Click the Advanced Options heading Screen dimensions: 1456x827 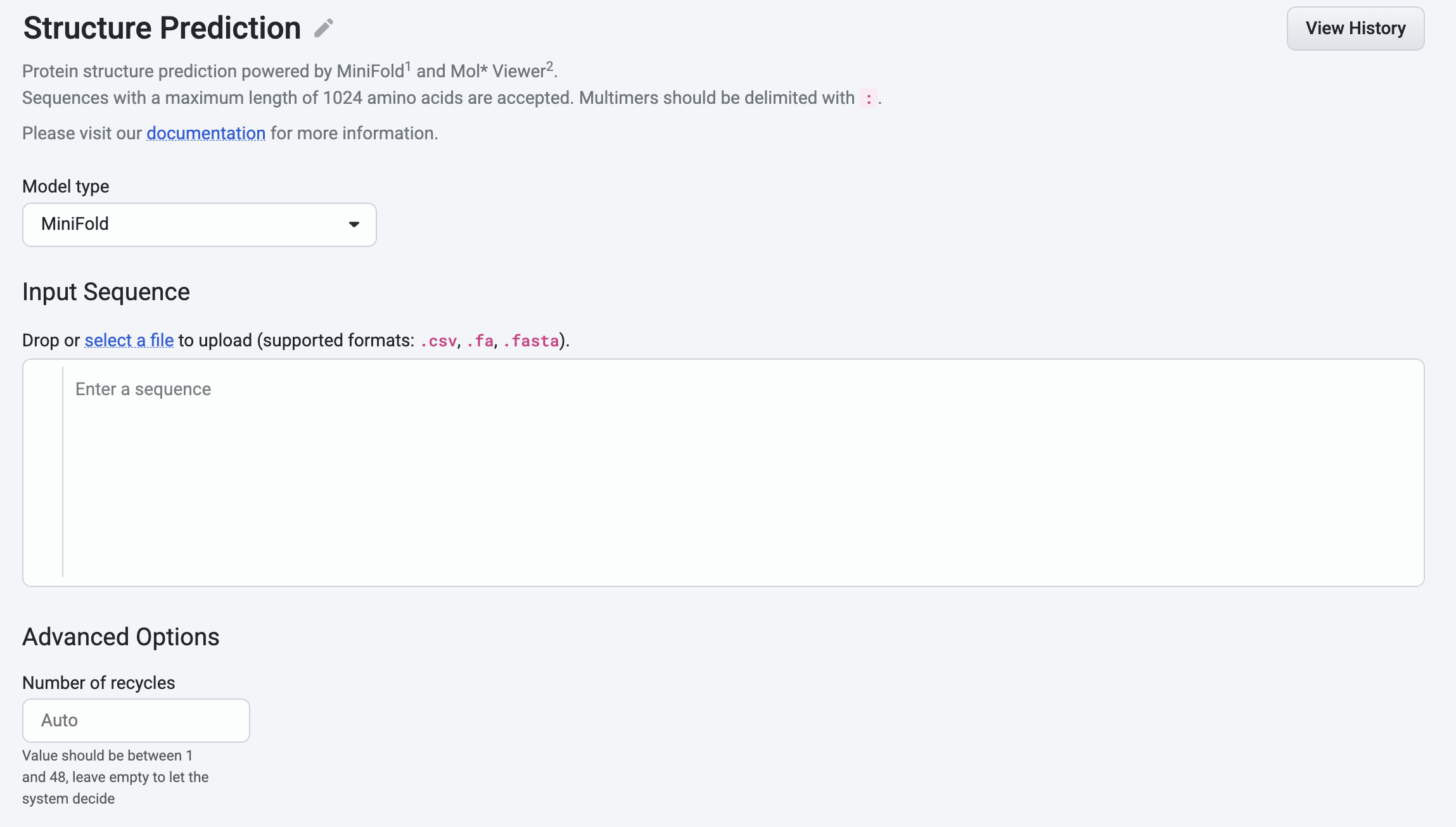point(121,637)
